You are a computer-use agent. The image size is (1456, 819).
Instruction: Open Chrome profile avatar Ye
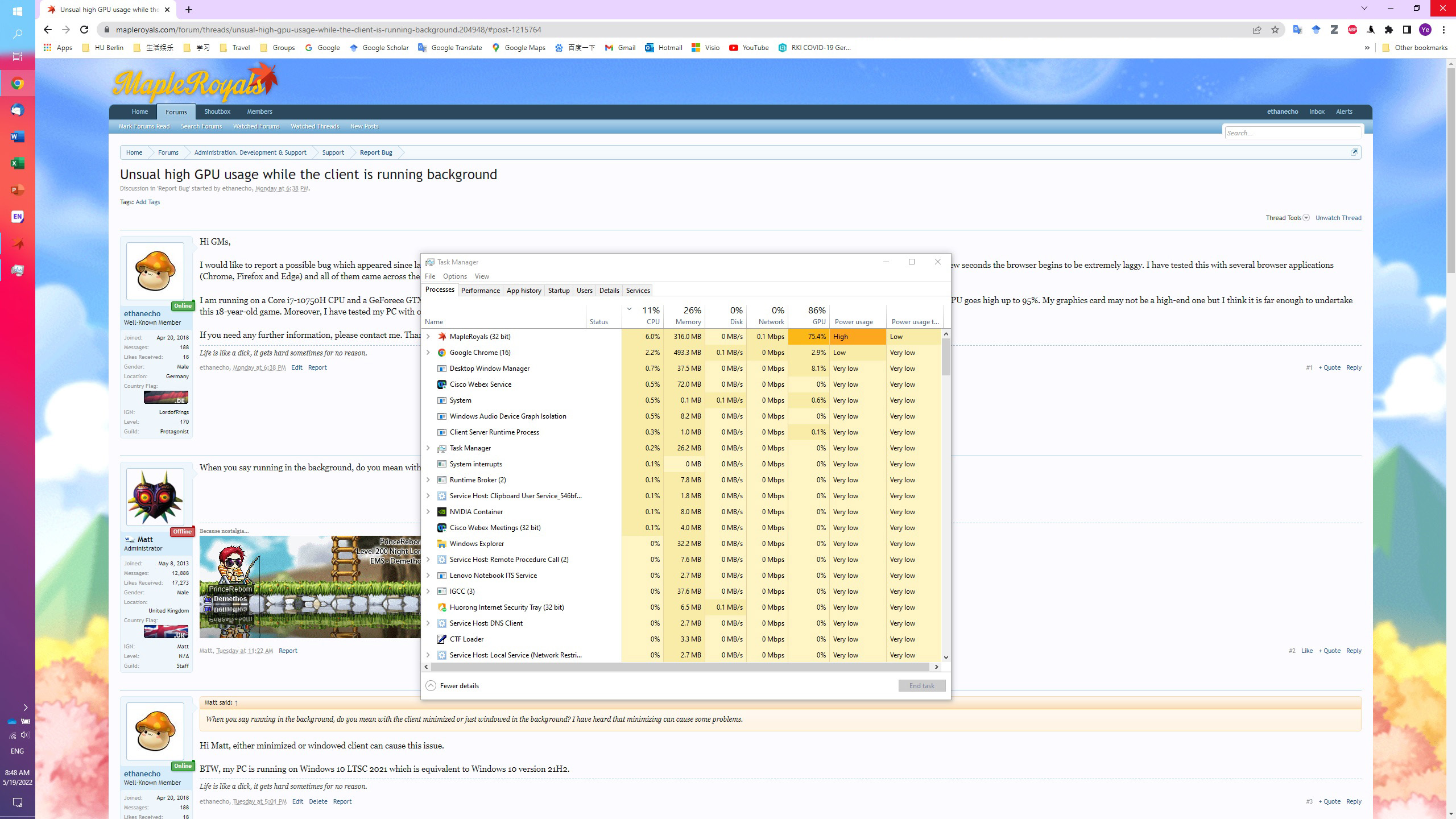(x=1425, y=30)
